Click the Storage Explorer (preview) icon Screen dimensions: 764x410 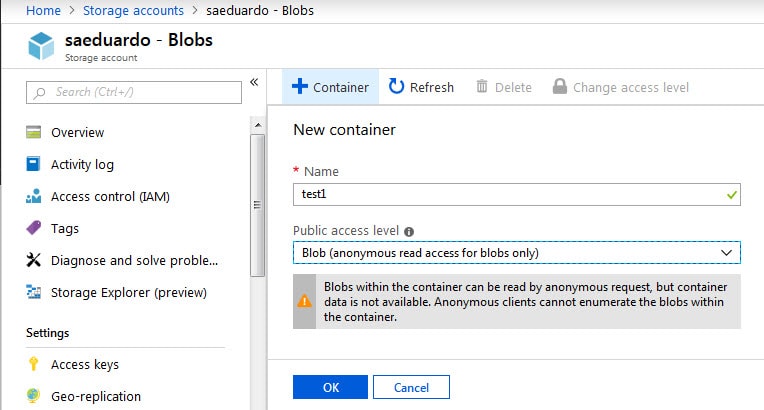point(34,292)
